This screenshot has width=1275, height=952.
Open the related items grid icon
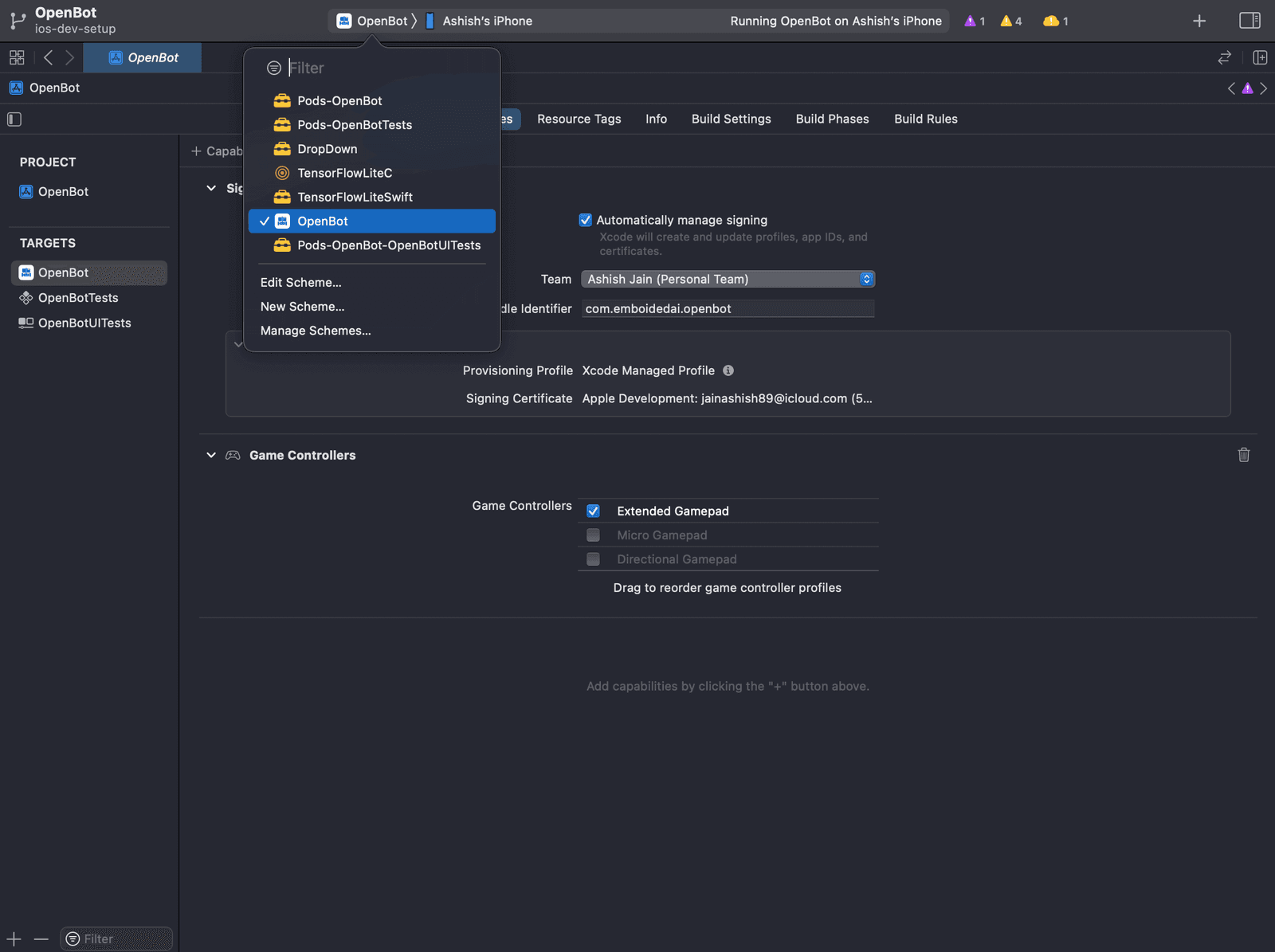point(17,57)
